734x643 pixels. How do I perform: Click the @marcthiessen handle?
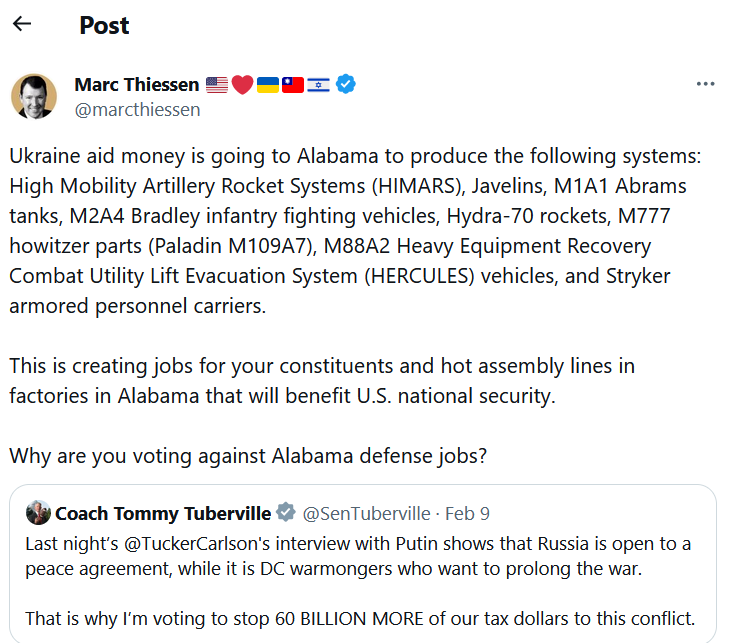click(137, 110)
